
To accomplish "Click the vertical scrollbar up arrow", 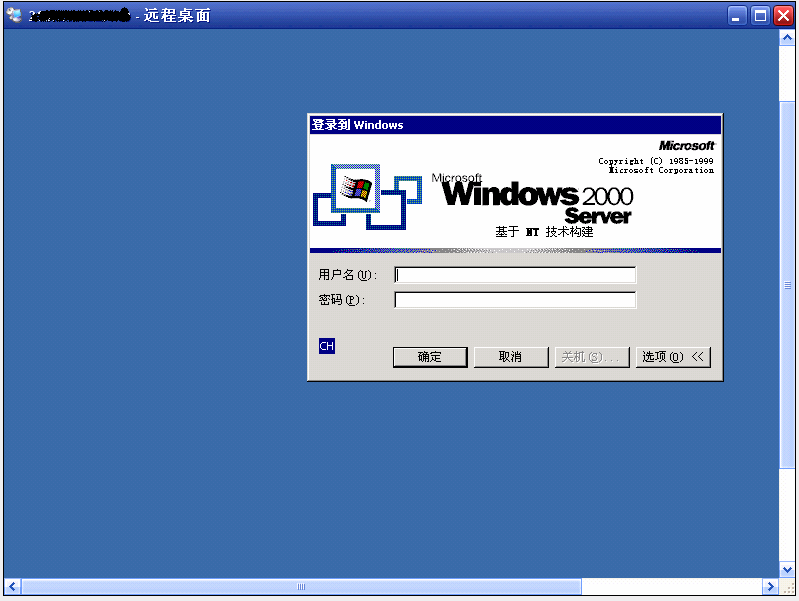I will pos(787,38).
